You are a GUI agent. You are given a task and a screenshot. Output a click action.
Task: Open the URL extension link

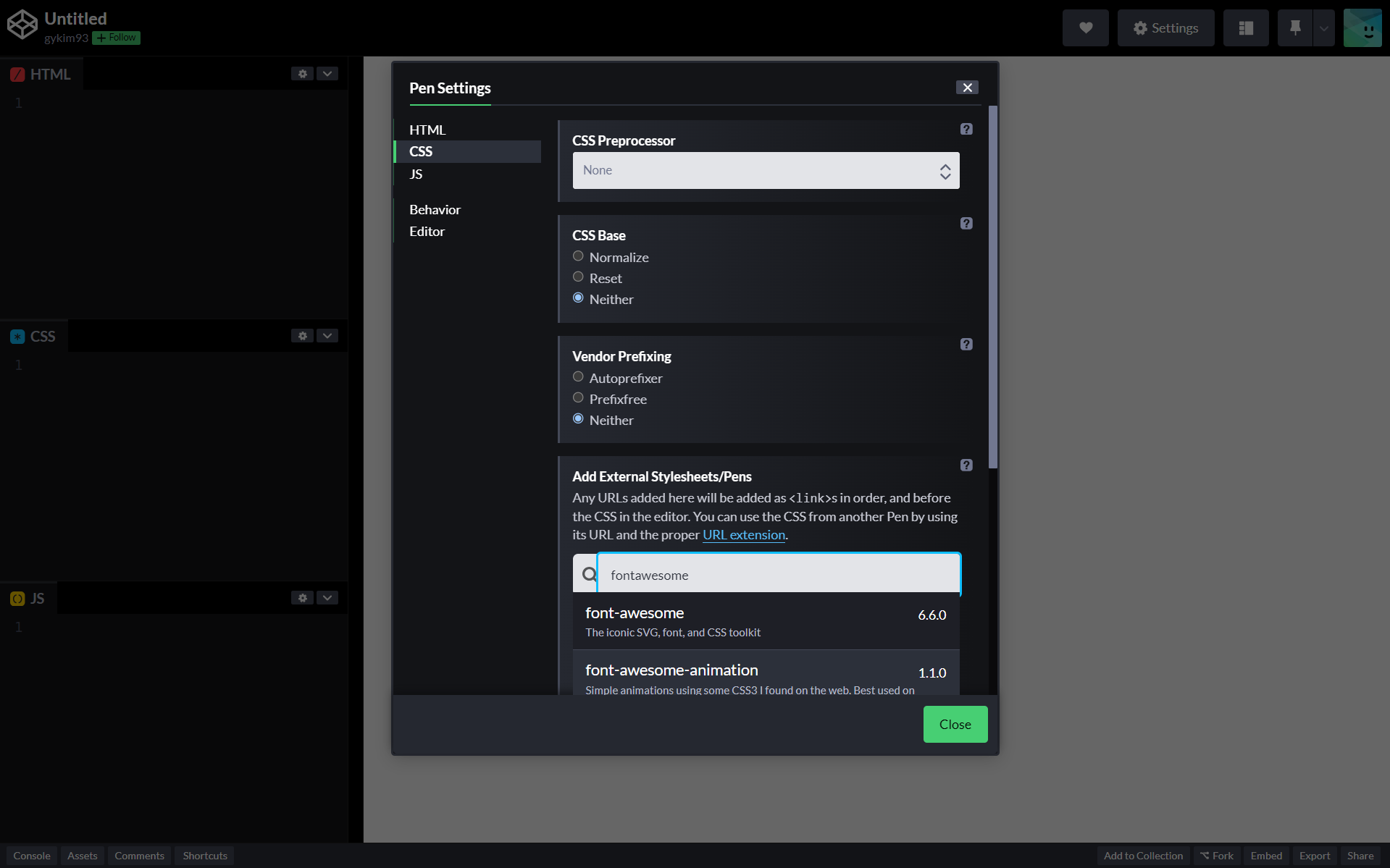pyautogui.click(x=744, y=535)
